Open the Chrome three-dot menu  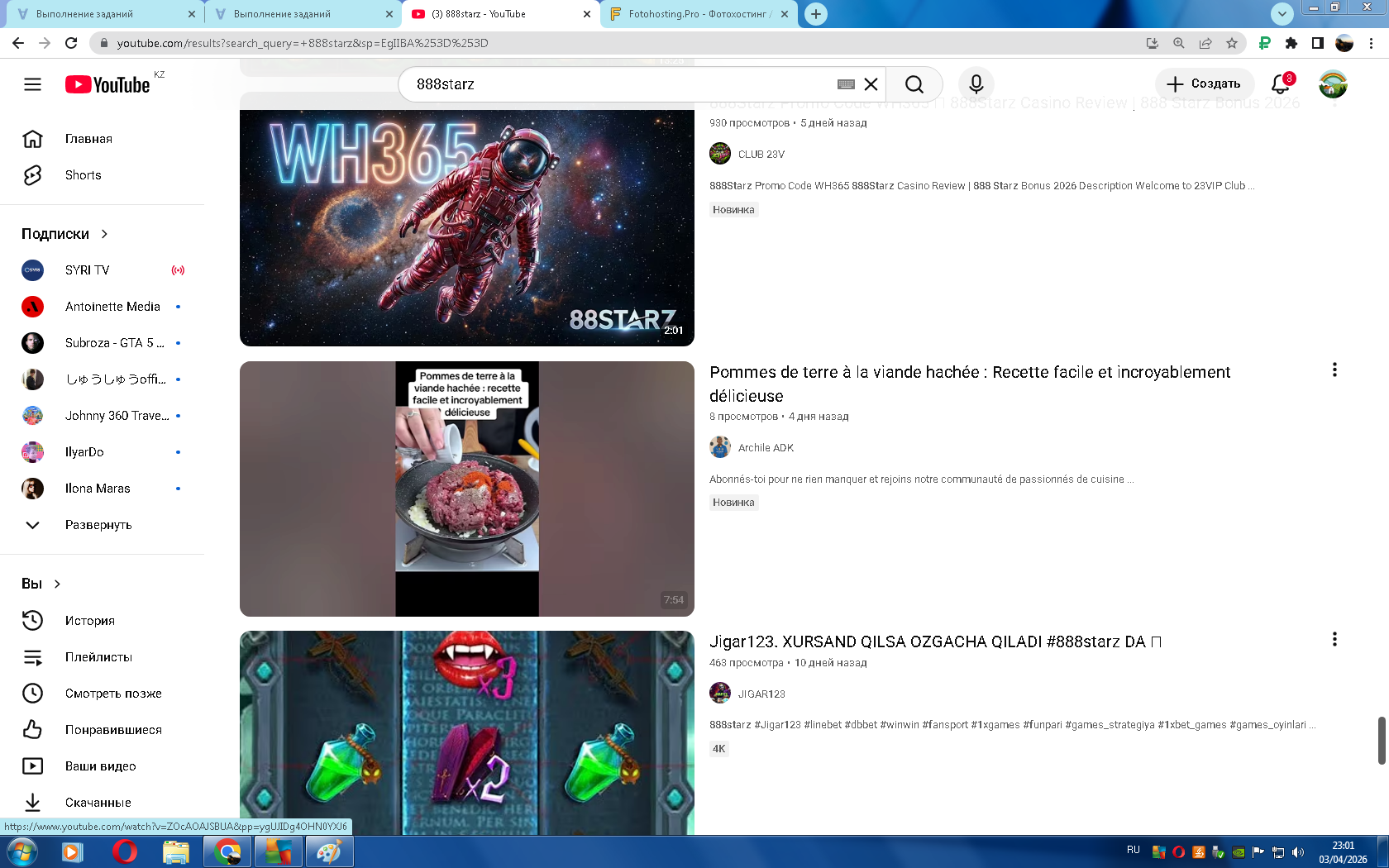(x=1372, y=43)
